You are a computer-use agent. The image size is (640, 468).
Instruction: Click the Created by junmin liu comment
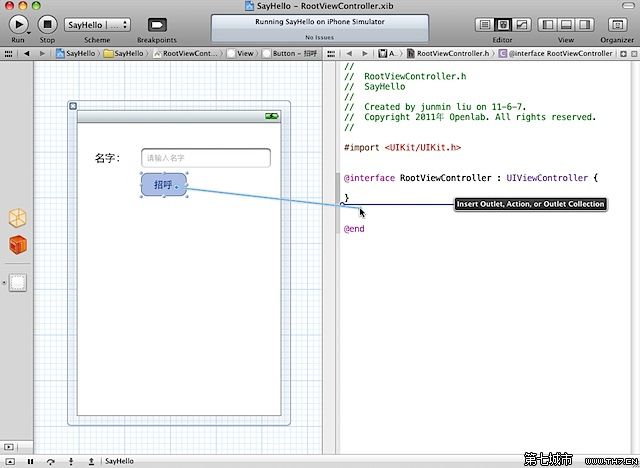tap(435, 107)
